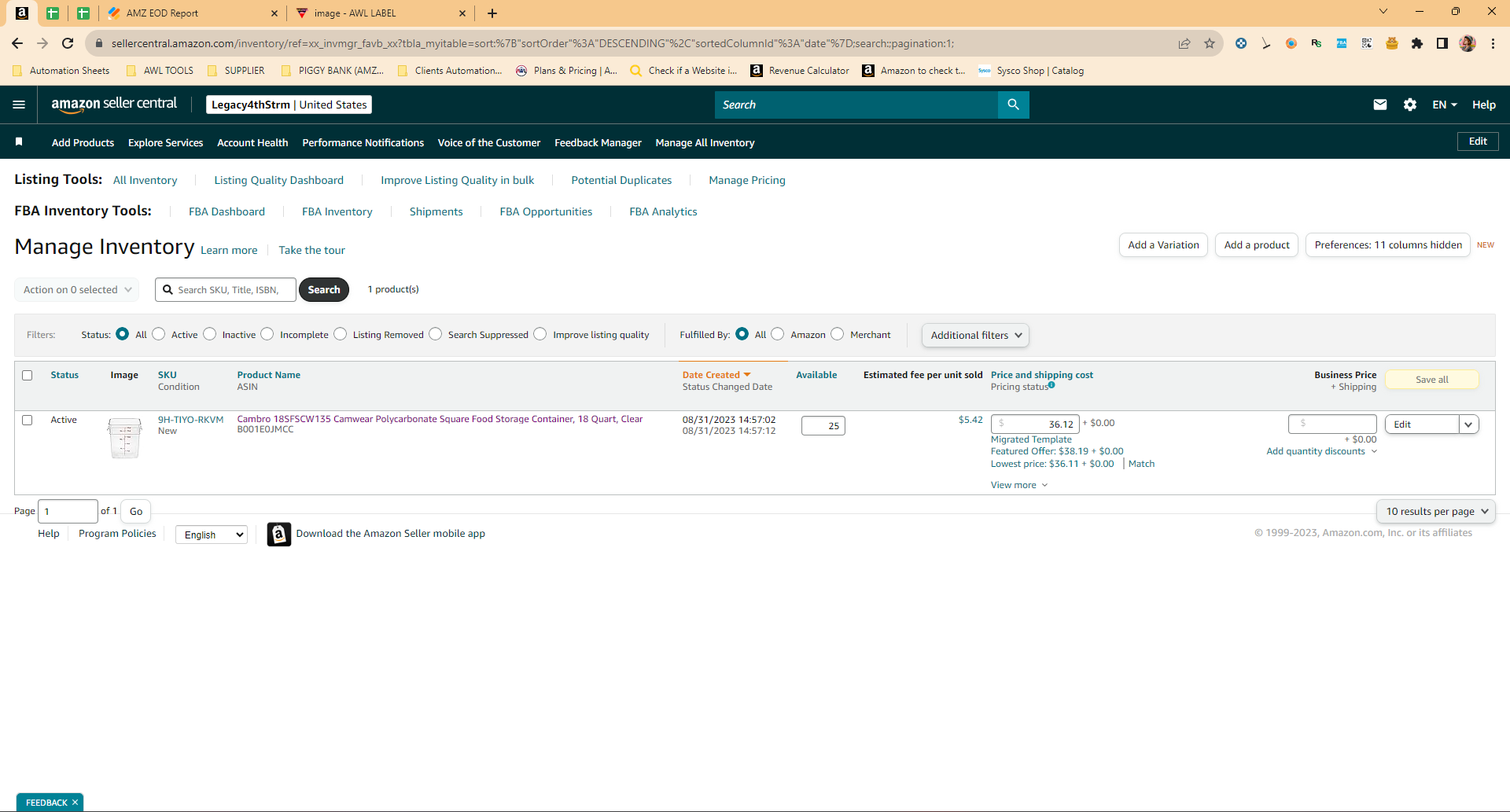
Task: Open the Performance Notifications menu item
Action: tap(363, 142)
